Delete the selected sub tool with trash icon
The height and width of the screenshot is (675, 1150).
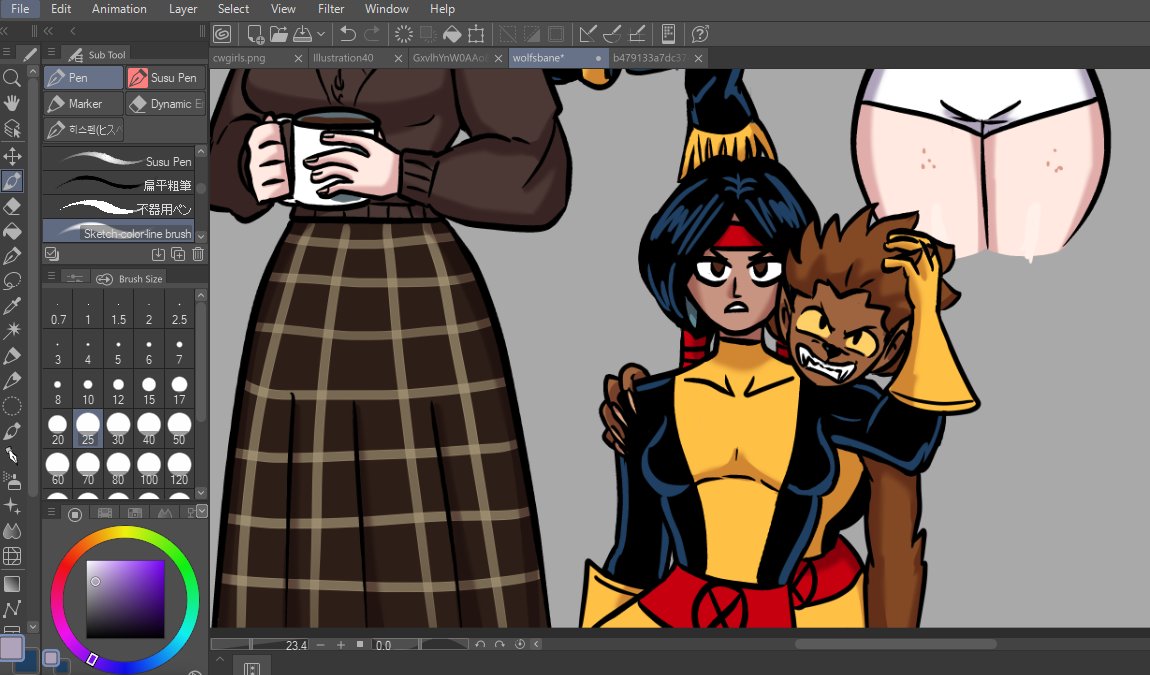[197, 255]
